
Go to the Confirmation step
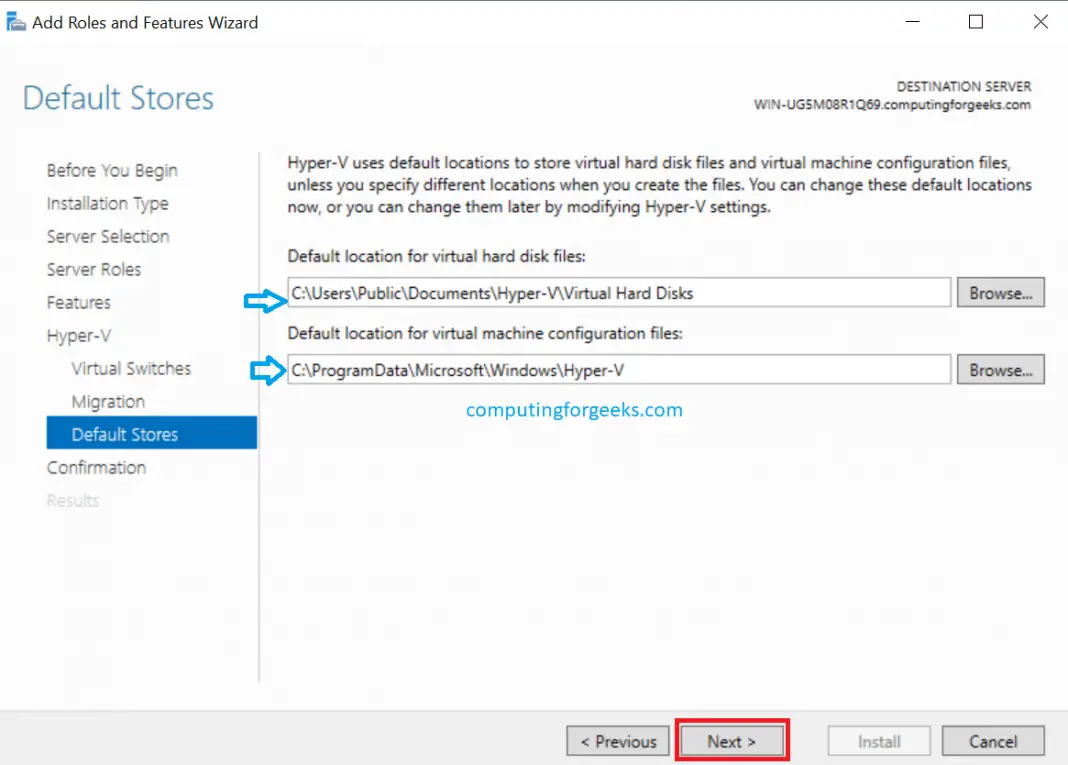click(x=96, y=468)
